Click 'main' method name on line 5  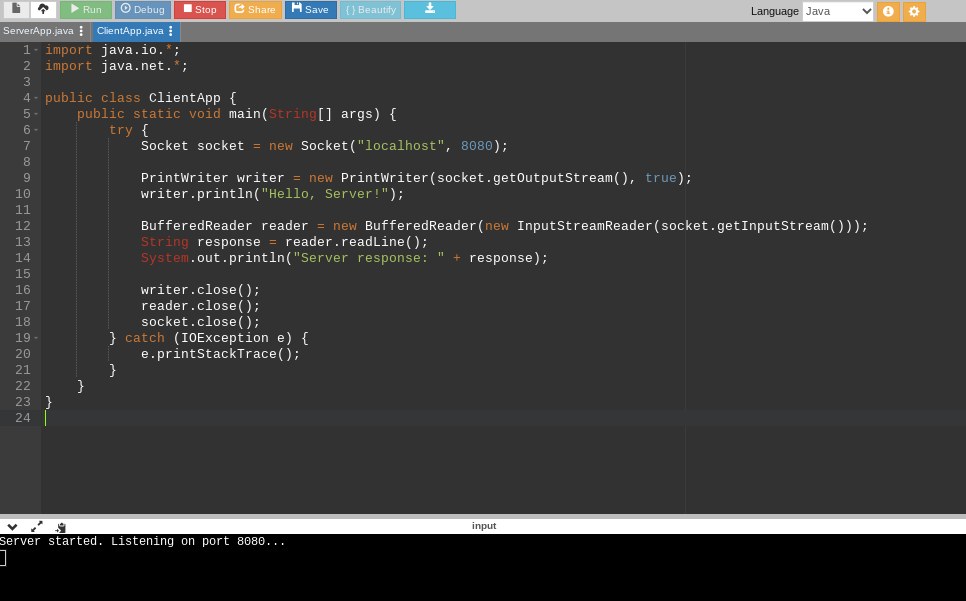(245, 114)
